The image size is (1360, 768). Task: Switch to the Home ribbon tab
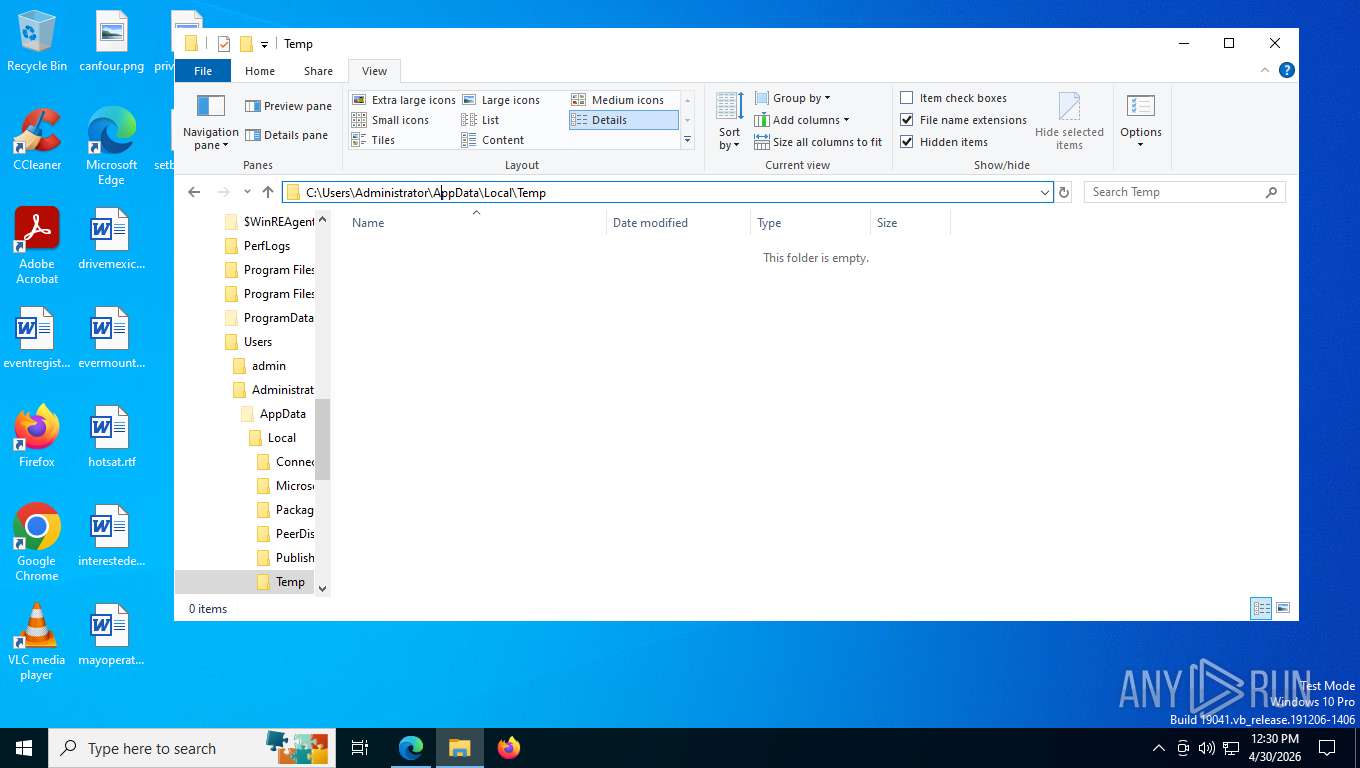[260, 71]
